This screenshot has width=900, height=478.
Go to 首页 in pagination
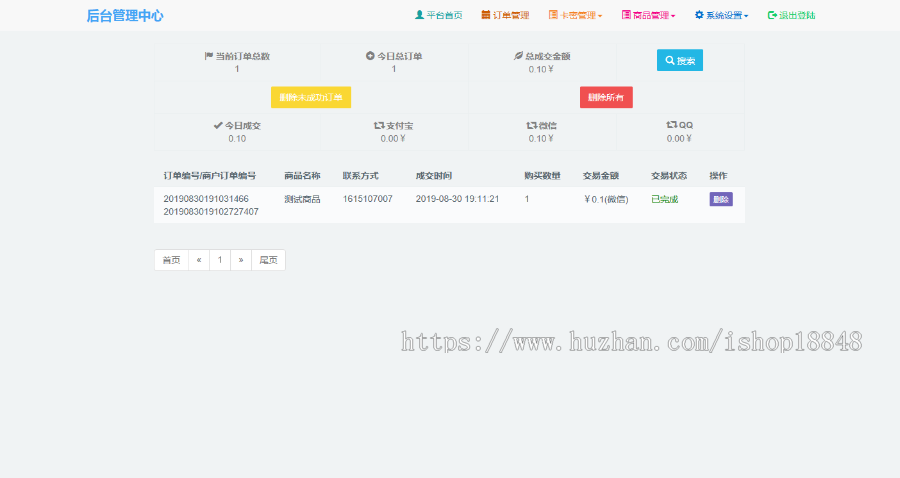point(171,260)
